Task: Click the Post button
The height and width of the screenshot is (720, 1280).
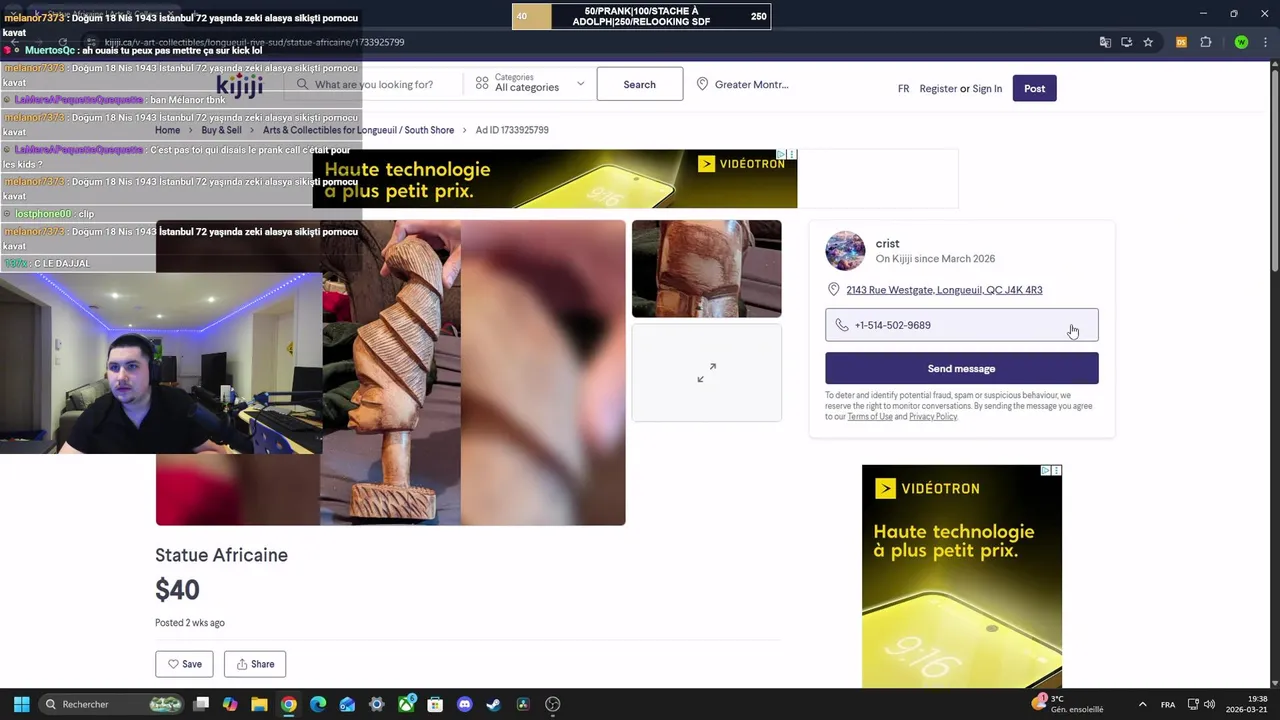Action: [1034, 89]
